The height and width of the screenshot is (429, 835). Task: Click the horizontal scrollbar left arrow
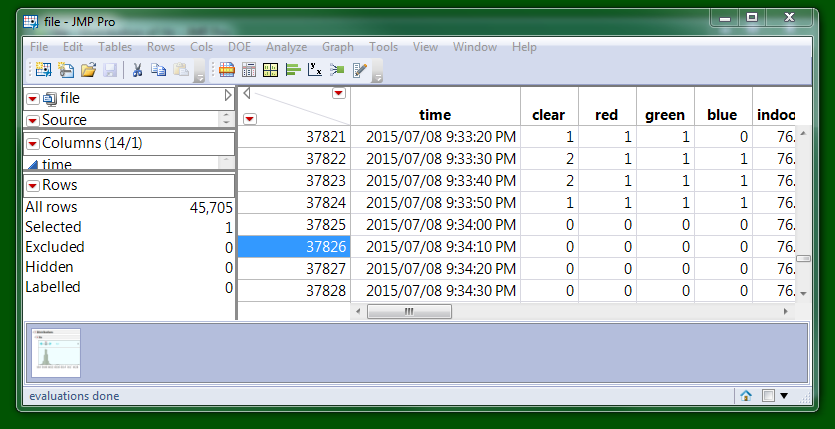(x=358, y=311)
